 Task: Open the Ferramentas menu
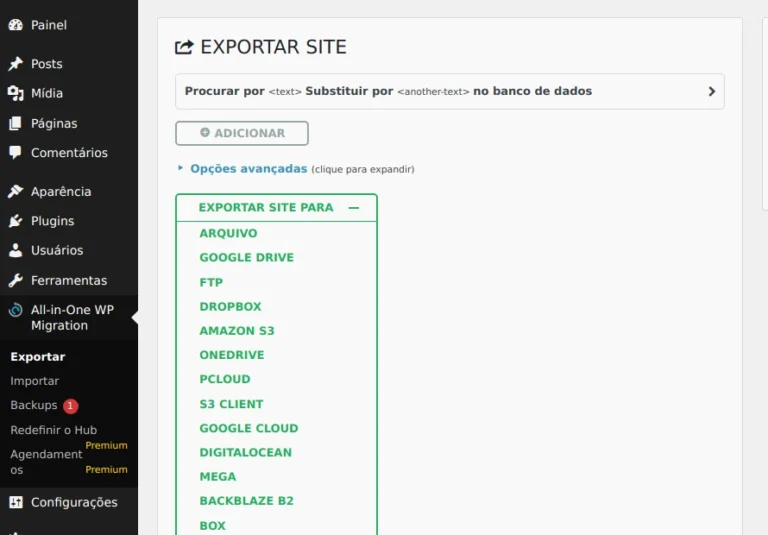tap(69, 280)
